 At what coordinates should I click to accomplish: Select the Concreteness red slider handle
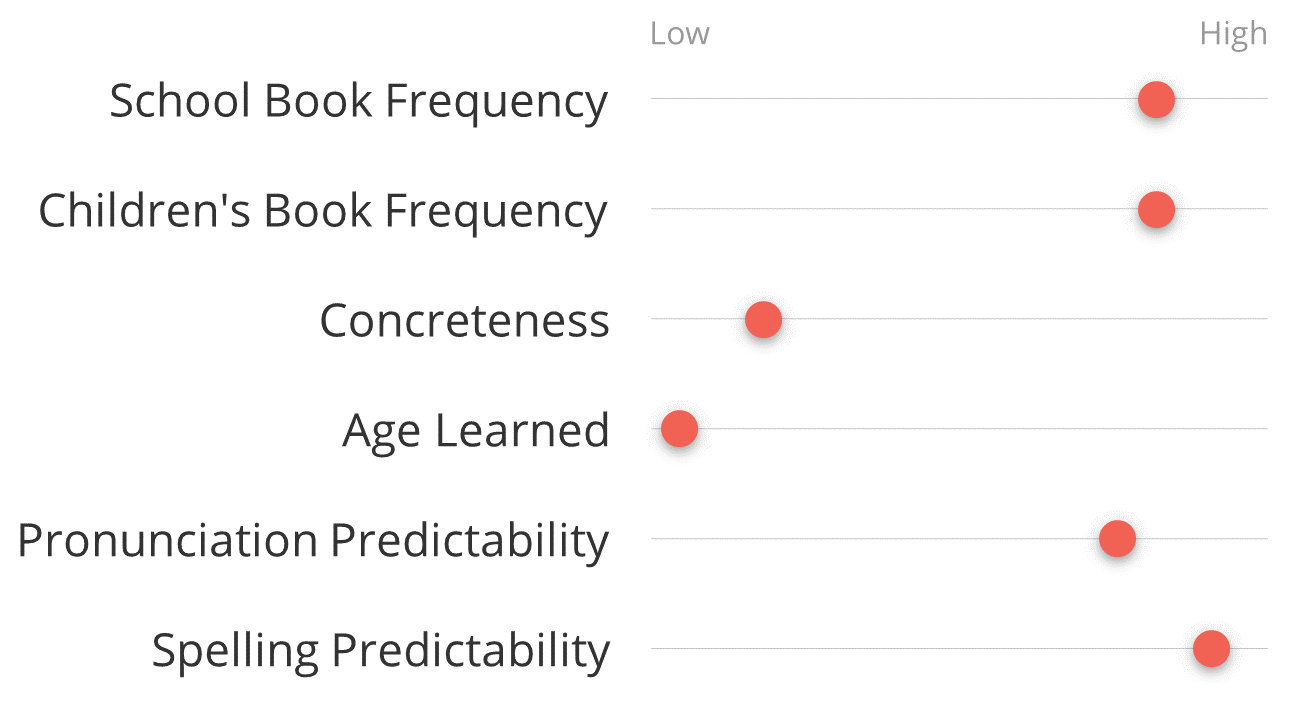(x=763, y=320)
